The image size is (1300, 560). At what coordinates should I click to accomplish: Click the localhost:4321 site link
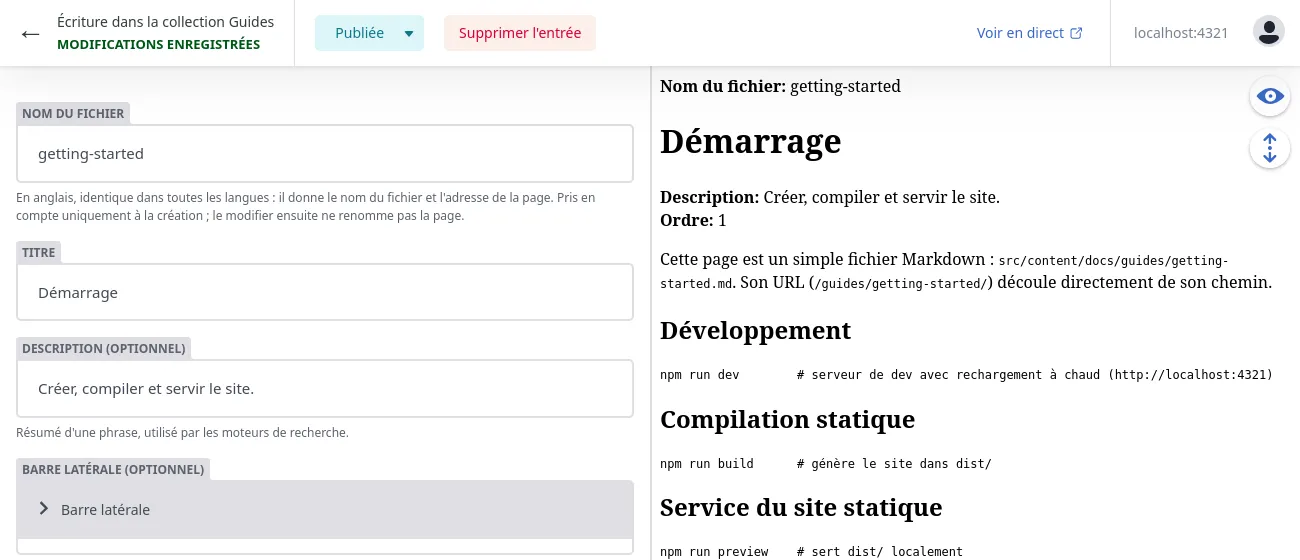click(x=1181, y=33)
